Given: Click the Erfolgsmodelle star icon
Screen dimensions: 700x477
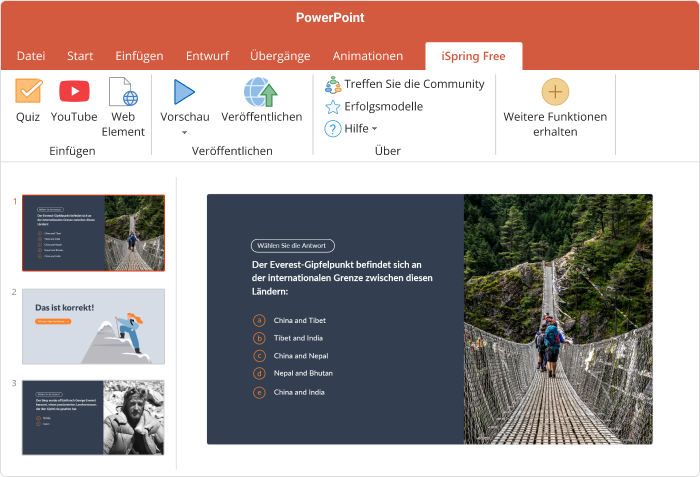Looking at the screenshot, I should (333, 106).
